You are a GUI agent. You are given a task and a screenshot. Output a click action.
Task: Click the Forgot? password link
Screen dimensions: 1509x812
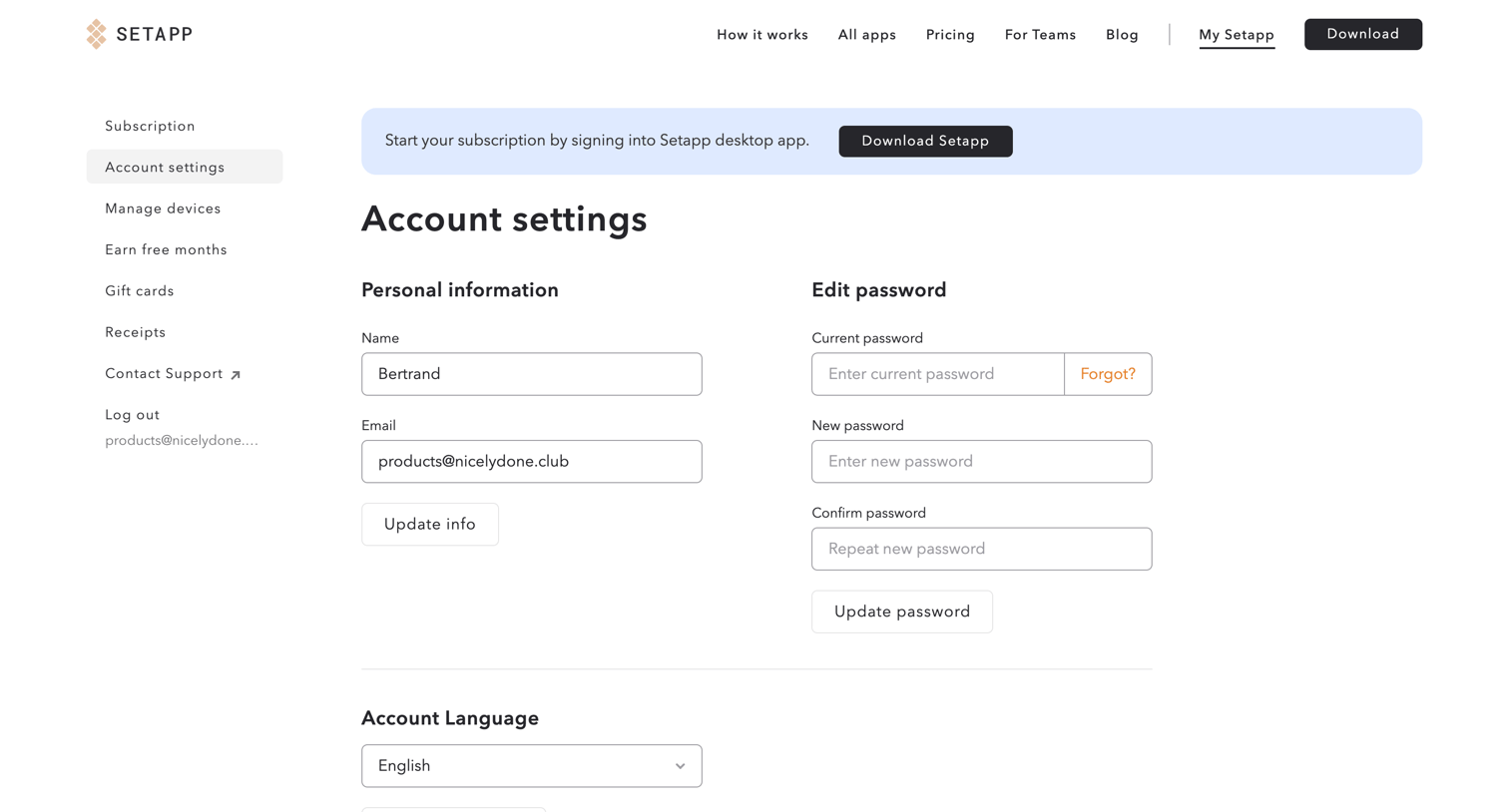(x=1108, y=374)
